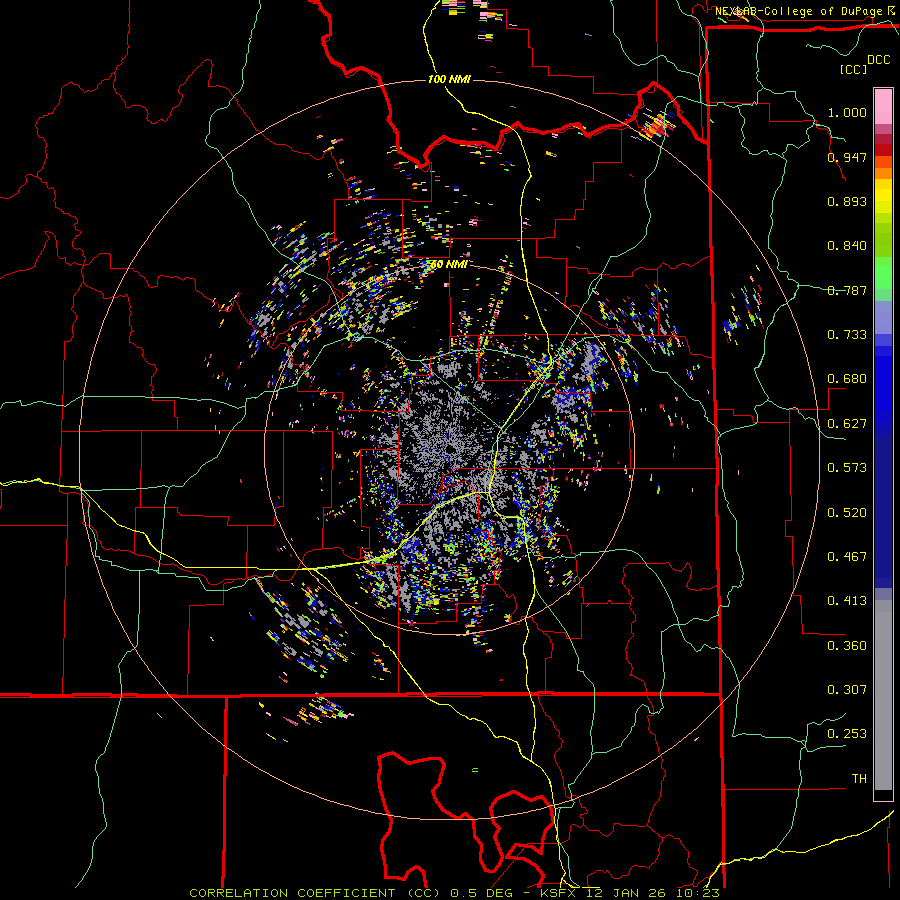Click the 12 JAN 26 date text

(x=626, y=893)
